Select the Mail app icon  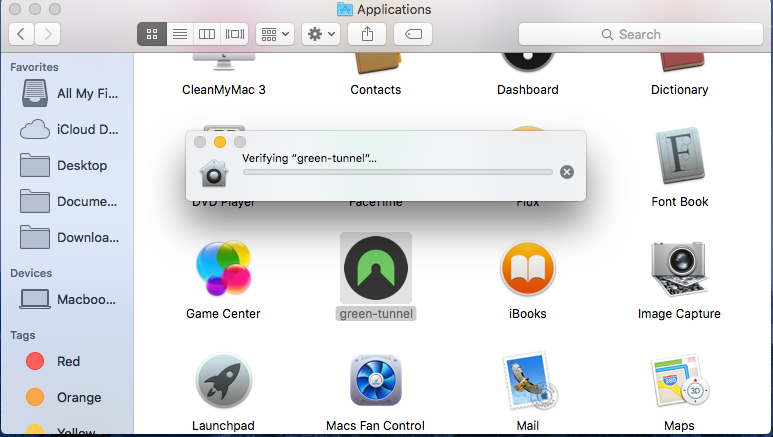(528, 380)
